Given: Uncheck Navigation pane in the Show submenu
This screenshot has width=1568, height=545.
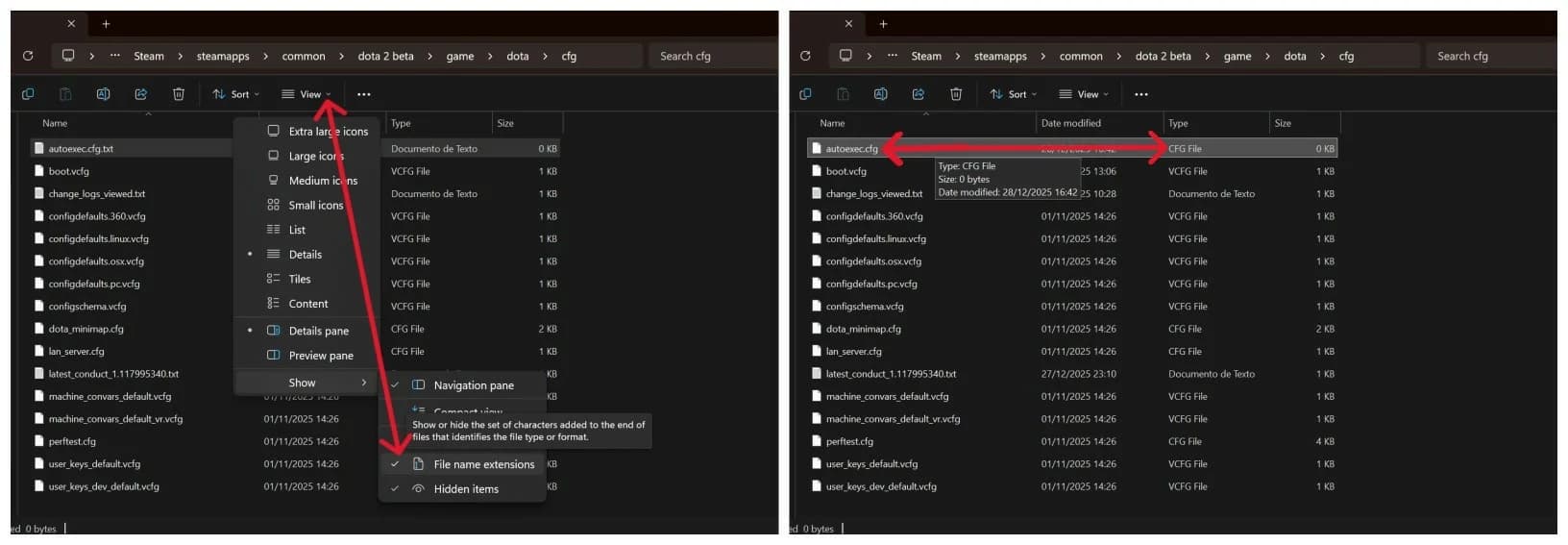Looking at the screenshot, I should 473,385.
